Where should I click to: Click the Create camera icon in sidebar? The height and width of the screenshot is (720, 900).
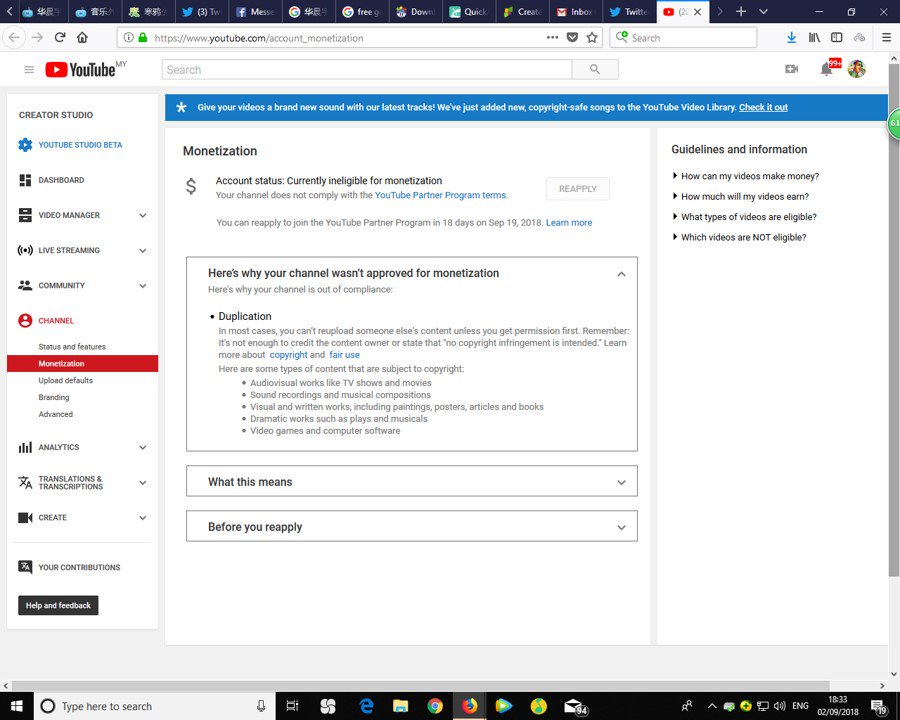point(25,517)
